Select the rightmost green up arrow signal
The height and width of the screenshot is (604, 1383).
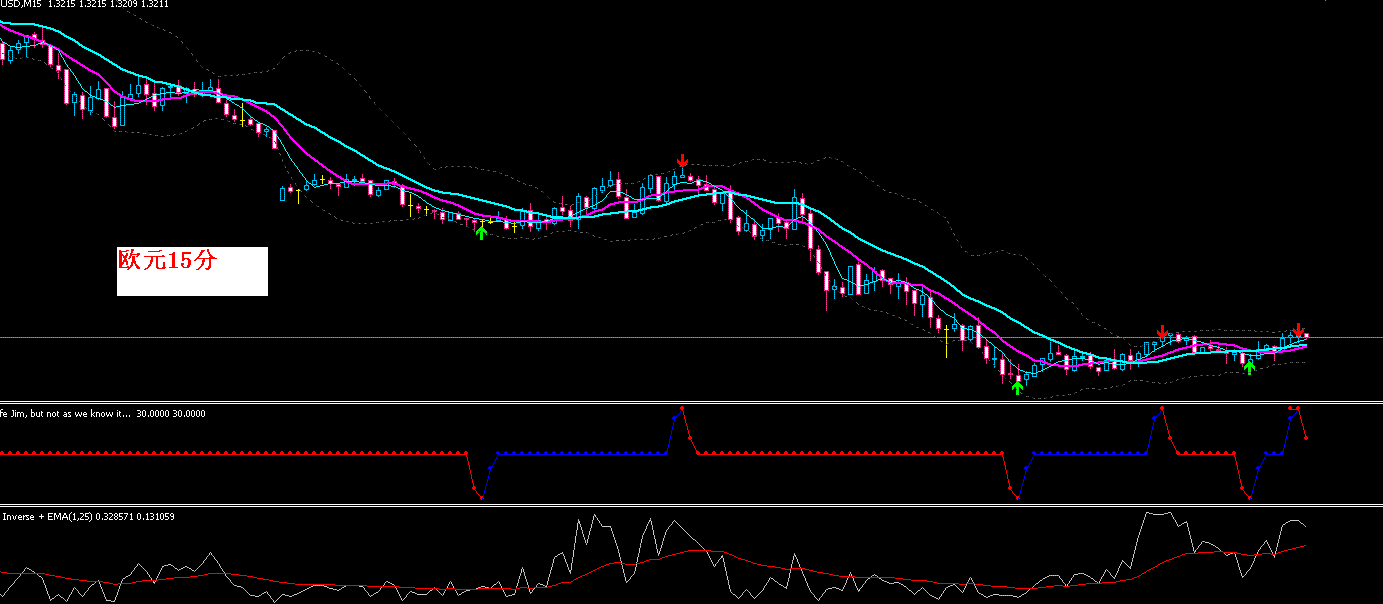click(x=1249, y=367)
